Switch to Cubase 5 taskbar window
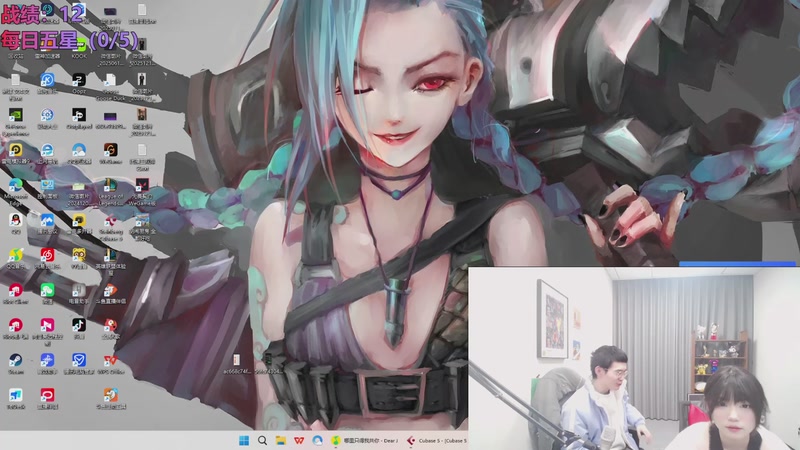800x450 pixels. click(437, 440)
